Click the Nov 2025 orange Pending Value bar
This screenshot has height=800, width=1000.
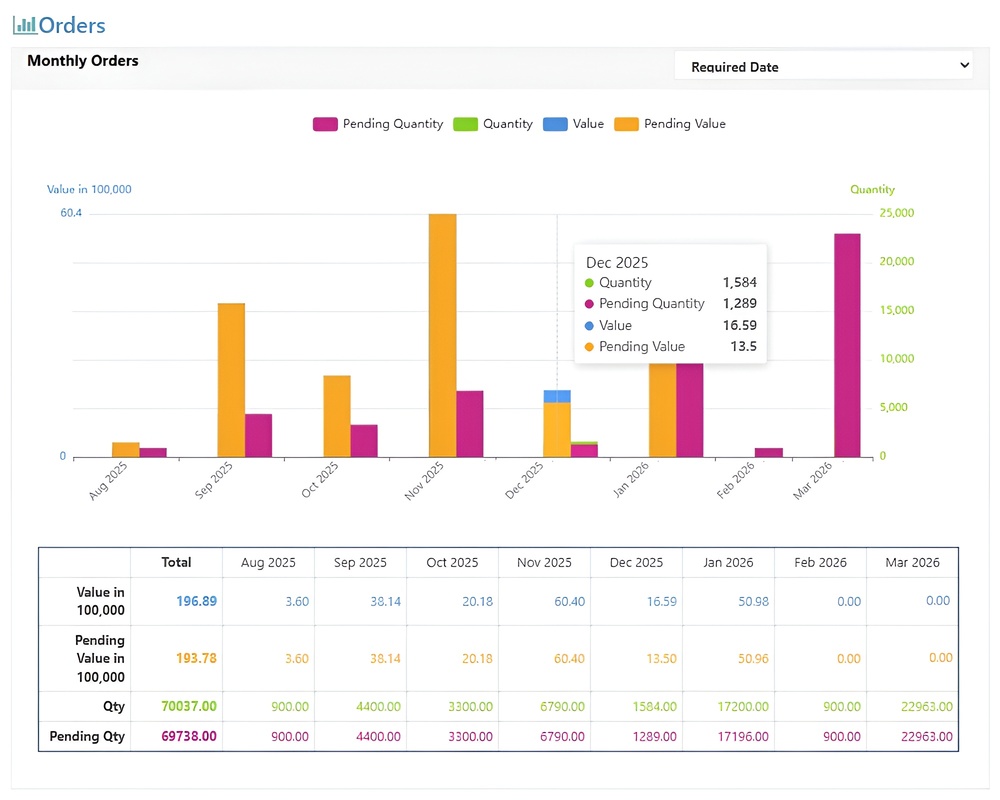pyautogui.click(x=443, y=335)
